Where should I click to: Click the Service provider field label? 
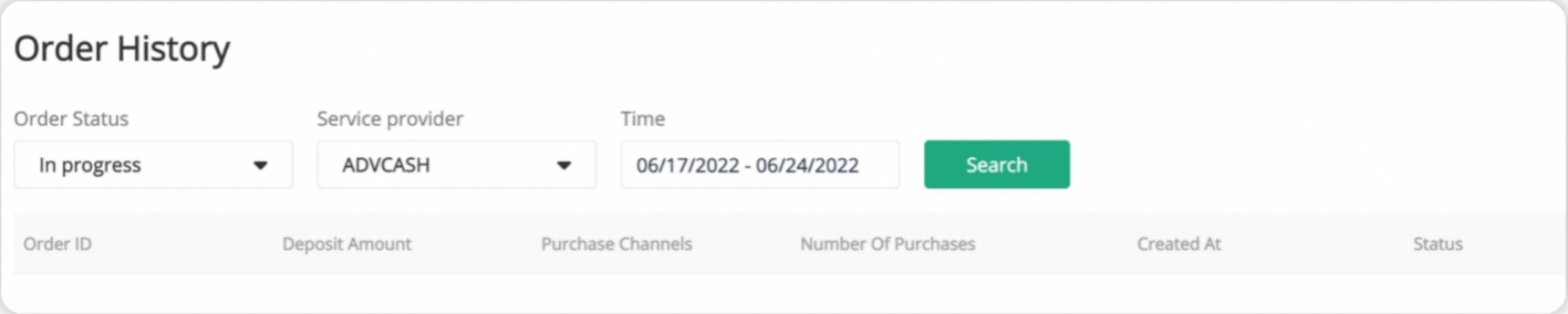(x=390, y=119)
